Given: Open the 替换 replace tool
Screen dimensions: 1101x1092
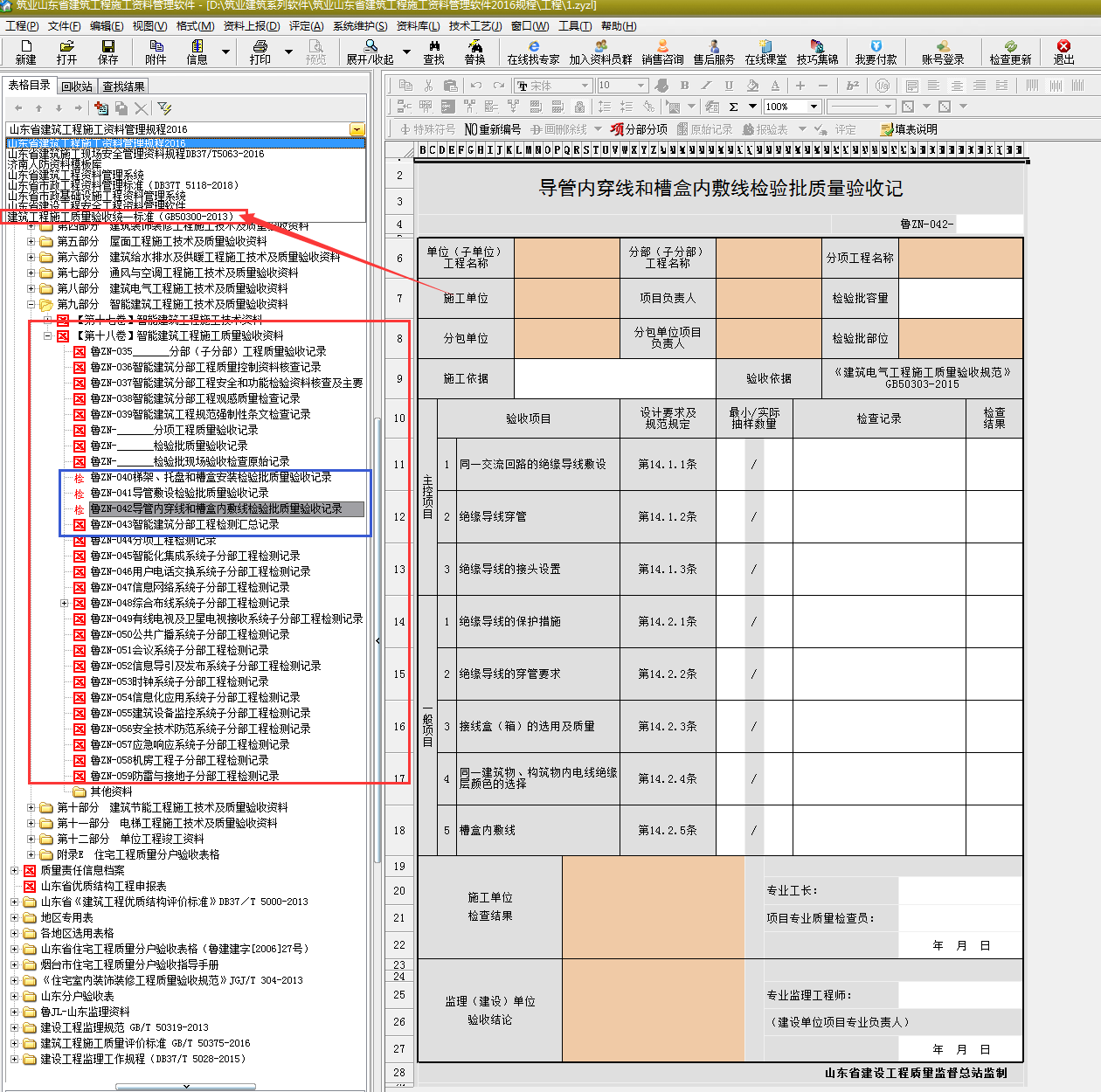Looking at the screenshot, I should point(474,52).
